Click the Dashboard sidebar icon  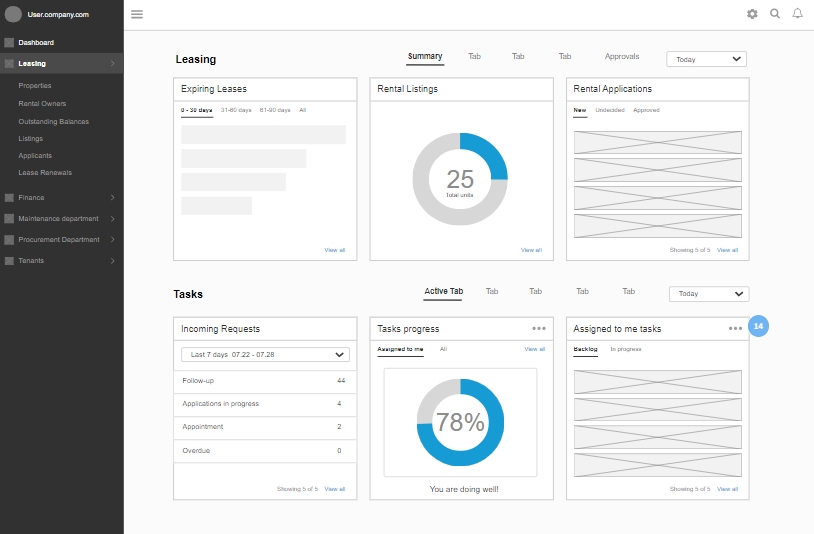[9, 43]
